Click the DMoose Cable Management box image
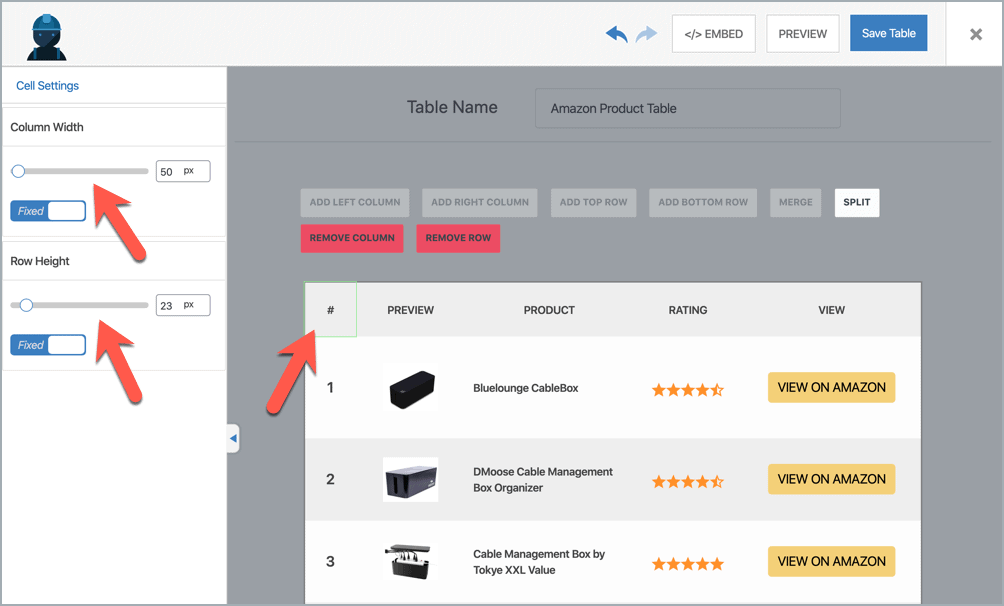This screenshot has width=1004, height=606. (x=410, y=479)
